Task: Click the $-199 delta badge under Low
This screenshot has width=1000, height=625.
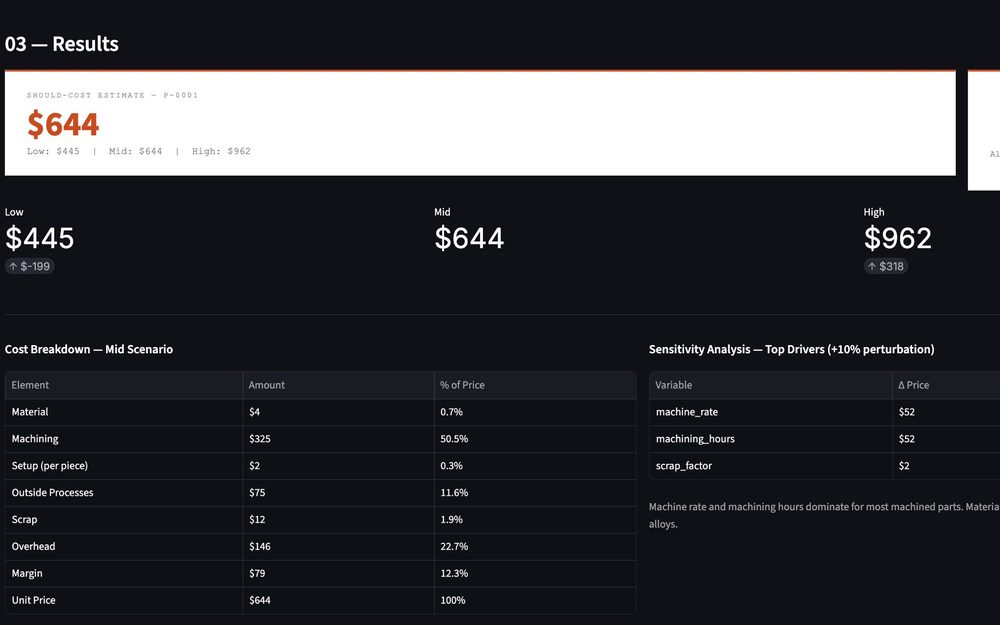Action: 30,266
